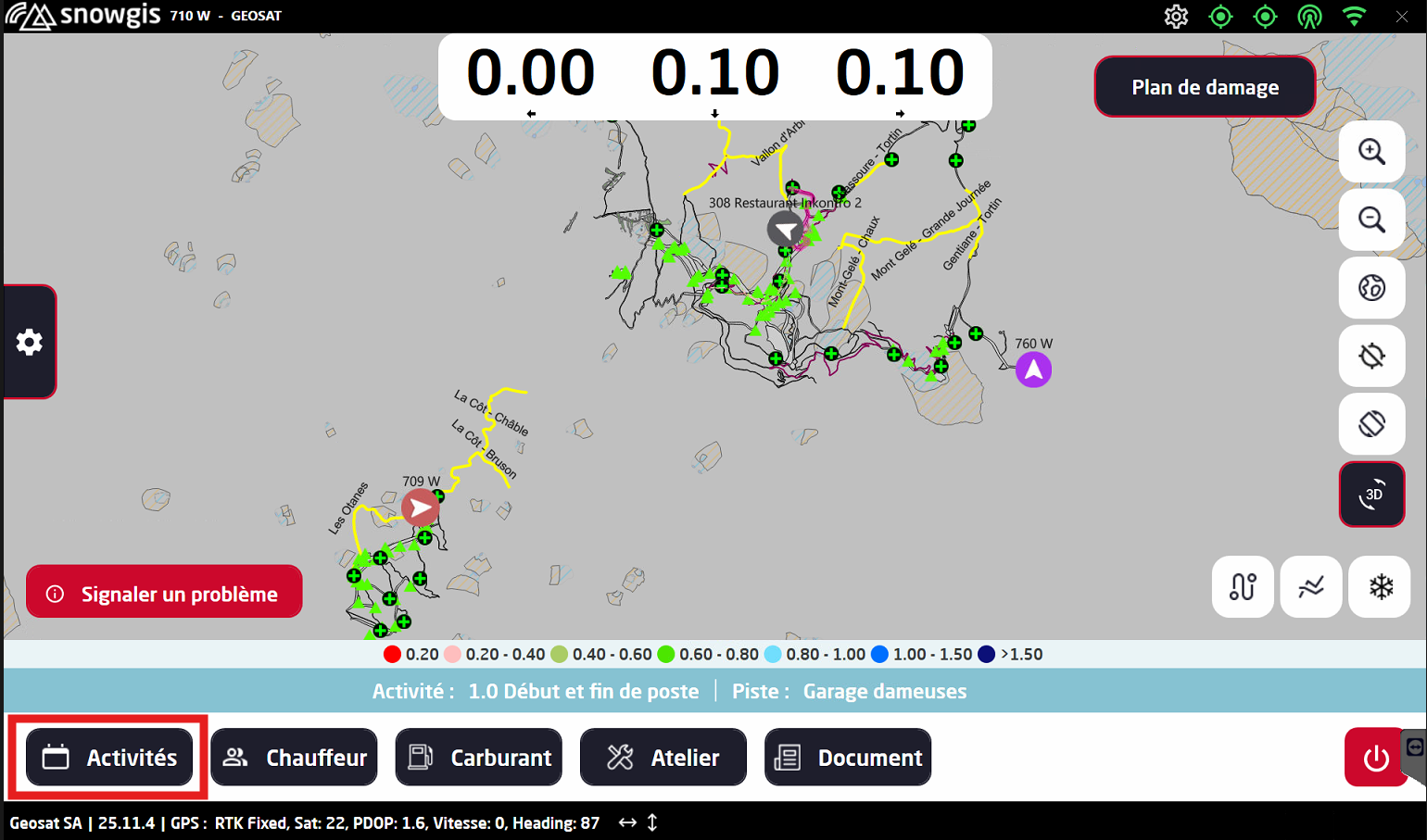Zoom out of the map
Screen dimensions: 1427x840
click(1371, 219)
